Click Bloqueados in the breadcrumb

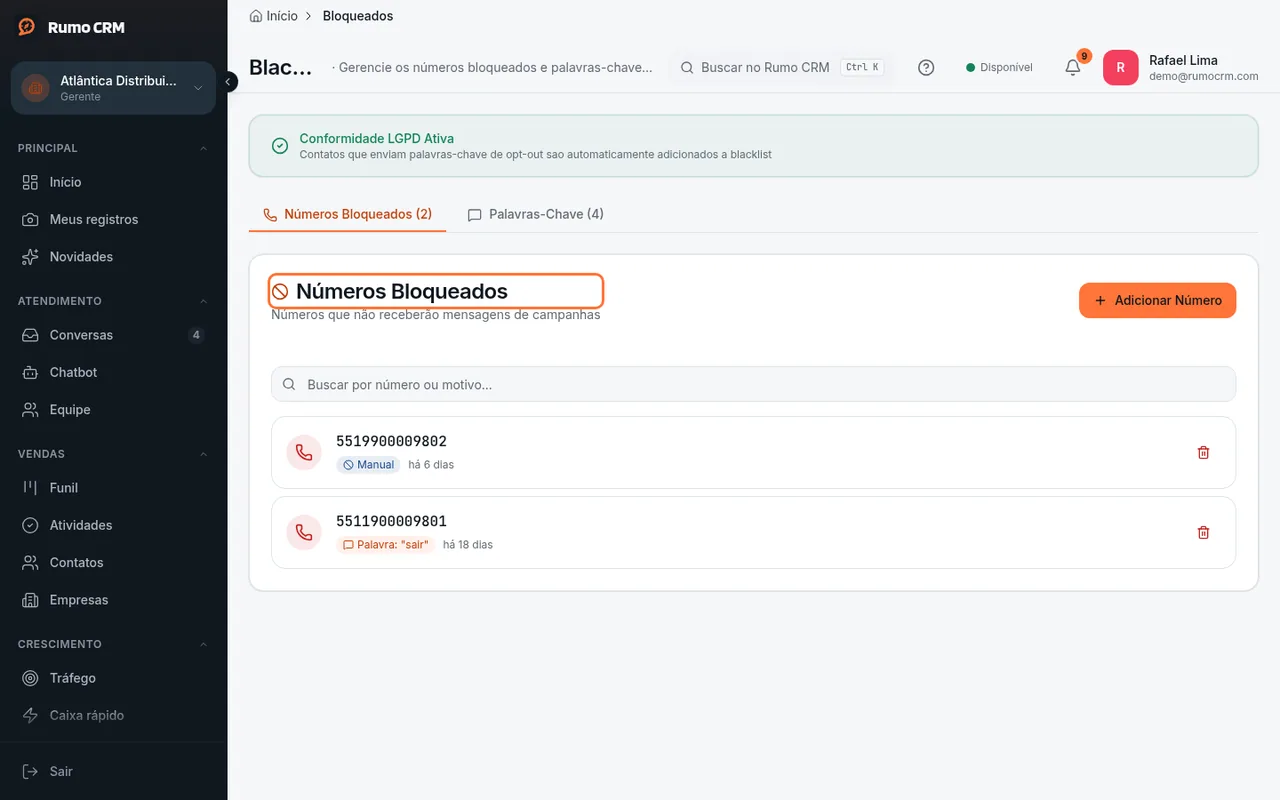358,16
